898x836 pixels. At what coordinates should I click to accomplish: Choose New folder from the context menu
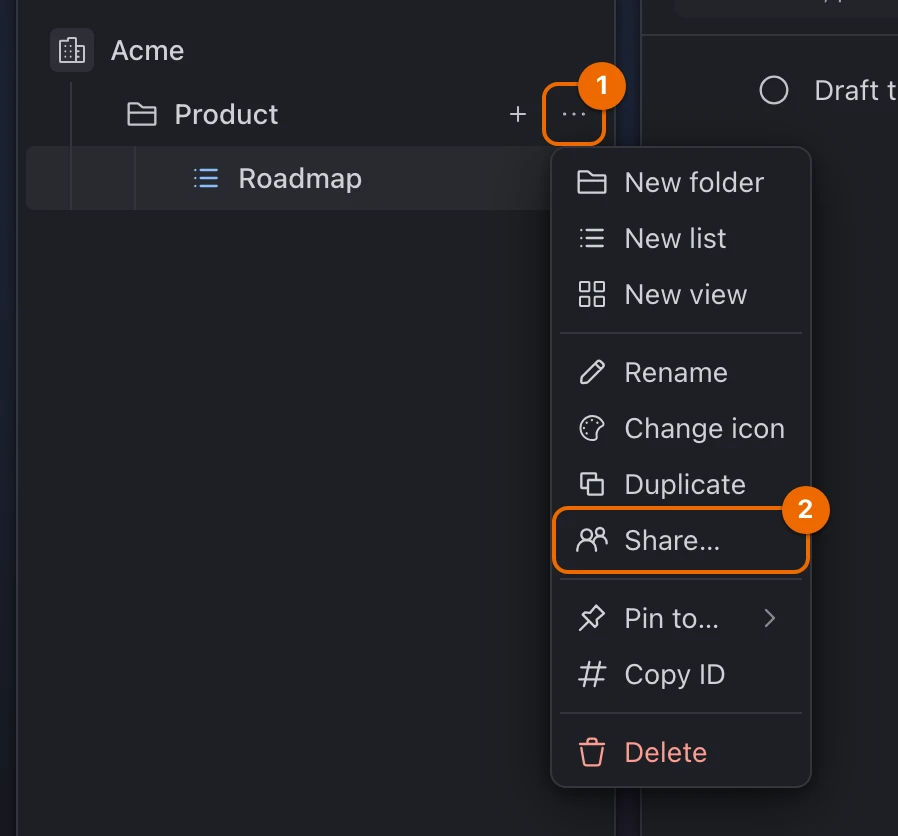click(x=680, y=183)
